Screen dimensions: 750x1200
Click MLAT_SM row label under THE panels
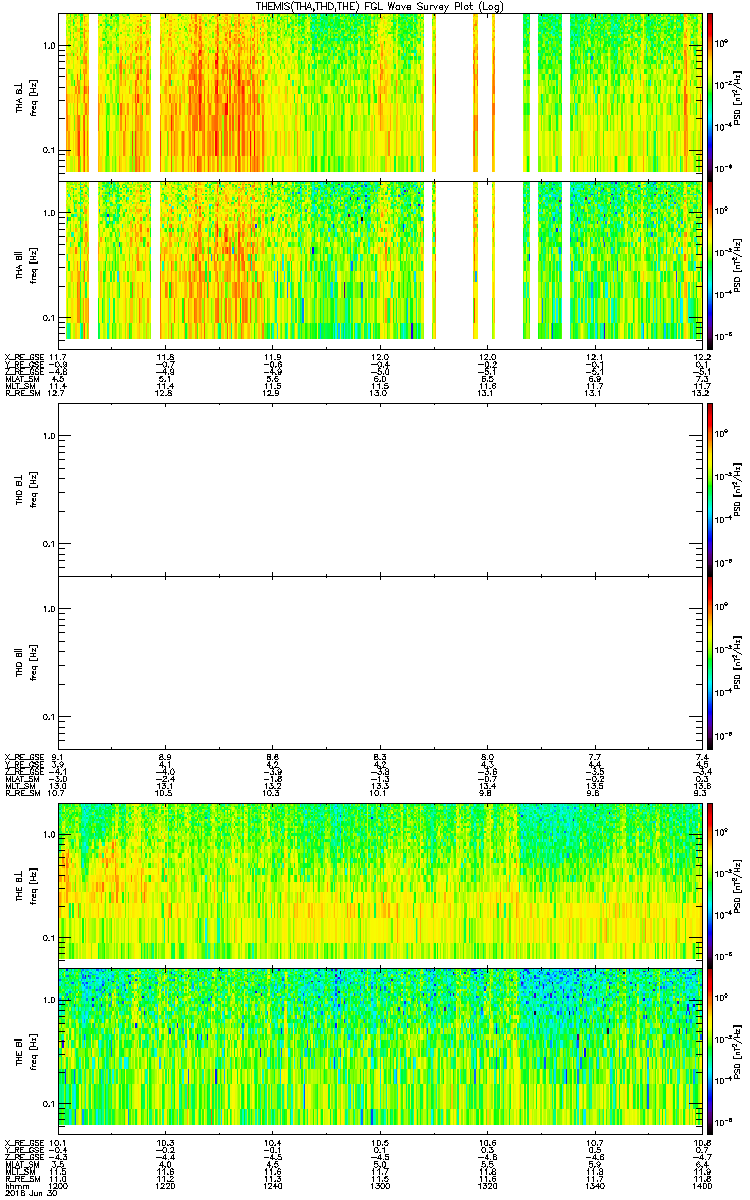point(20,1165)
